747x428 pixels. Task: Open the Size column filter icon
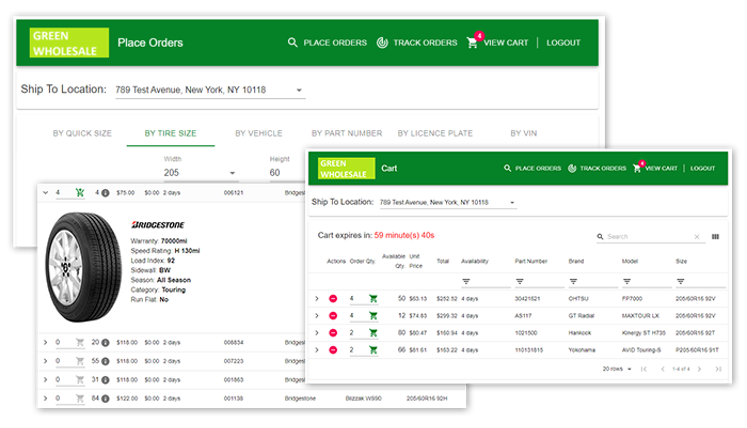coord(680,282)
